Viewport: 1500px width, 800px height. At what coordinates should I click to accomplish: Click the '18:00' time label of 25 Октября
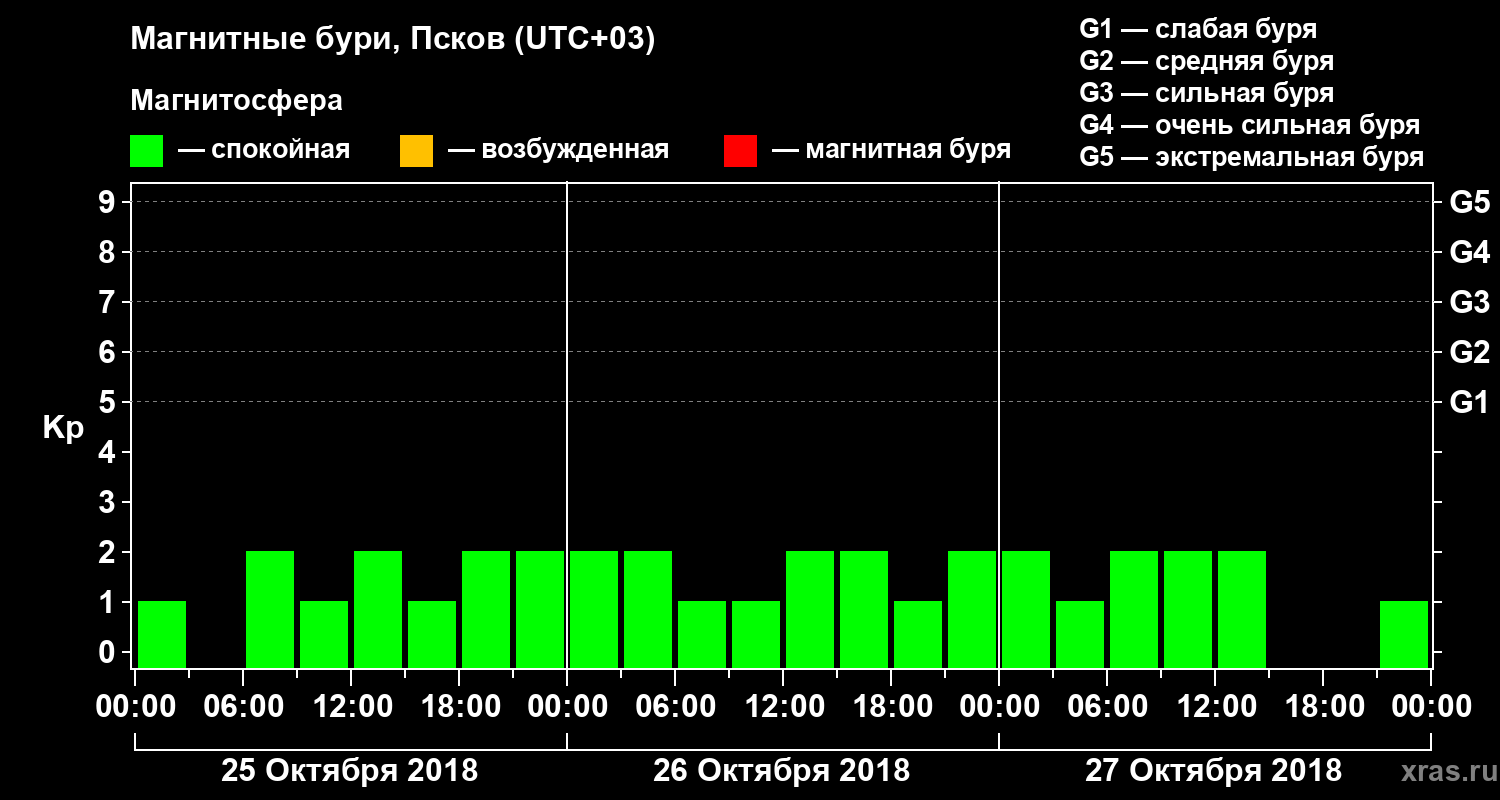click(x=461, y=706)
